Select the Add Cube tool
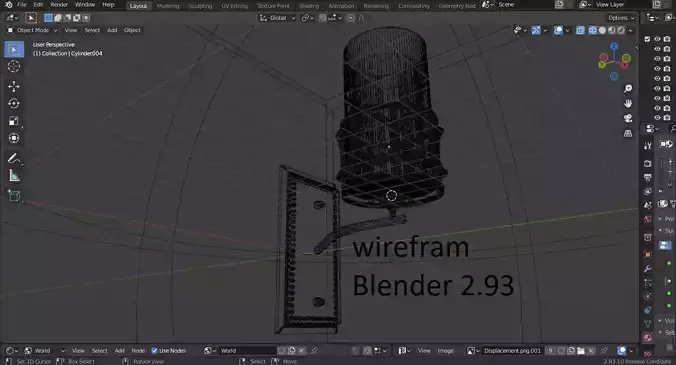 [14, 196]
